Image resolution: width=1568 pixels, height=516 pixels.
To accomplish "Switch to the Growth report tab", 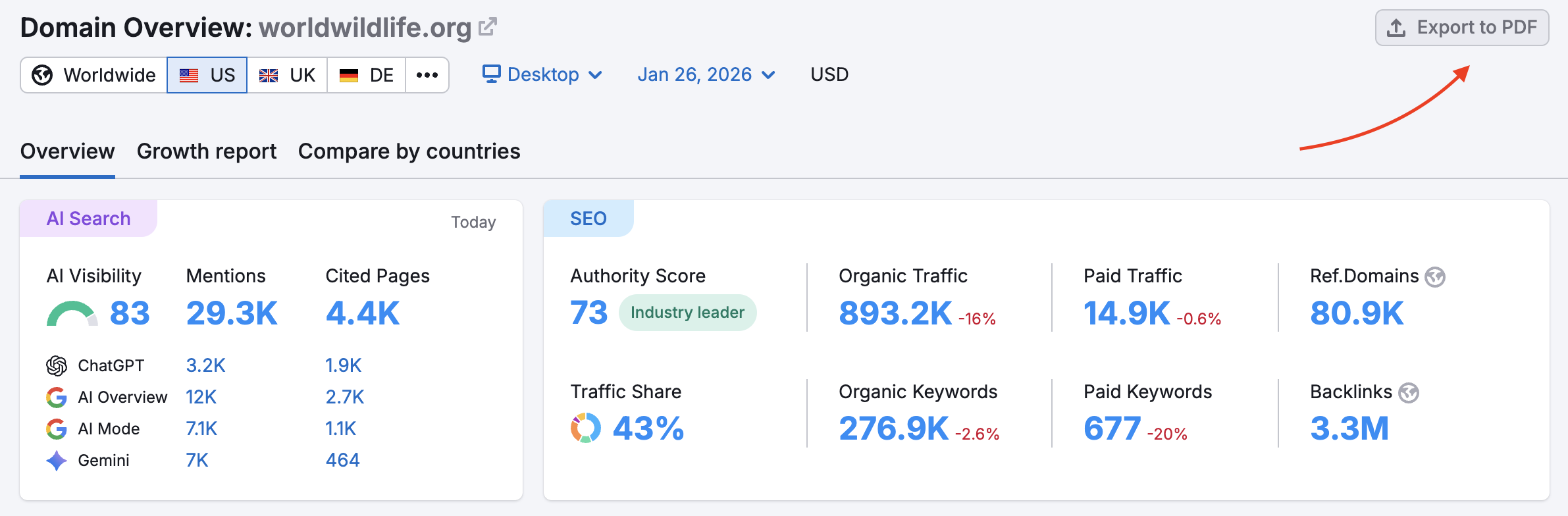I will 207,151.
